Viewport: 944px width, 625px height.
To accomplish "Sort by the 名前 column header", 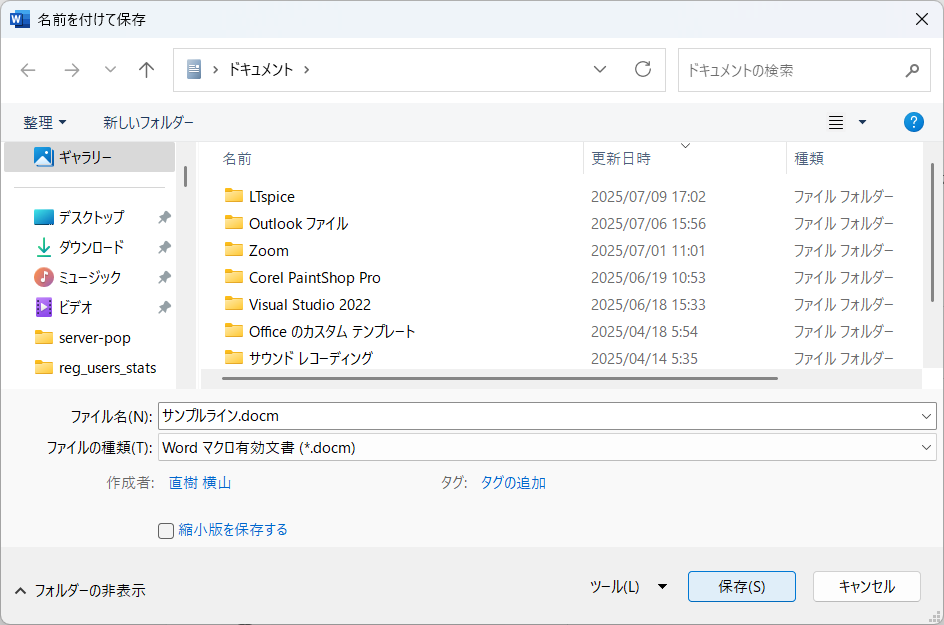I will pos(237,159).
